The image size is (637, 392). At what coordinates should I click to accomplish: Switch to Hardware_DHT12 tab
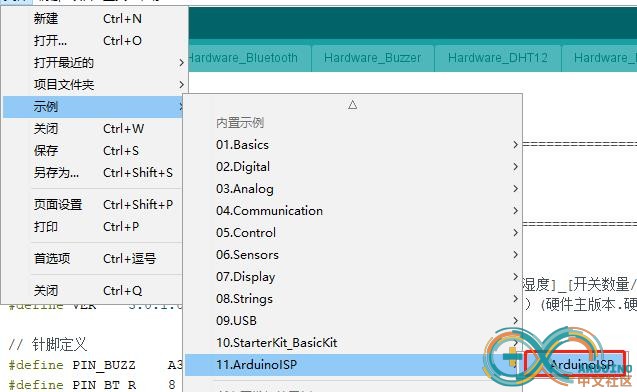[498, 58]
